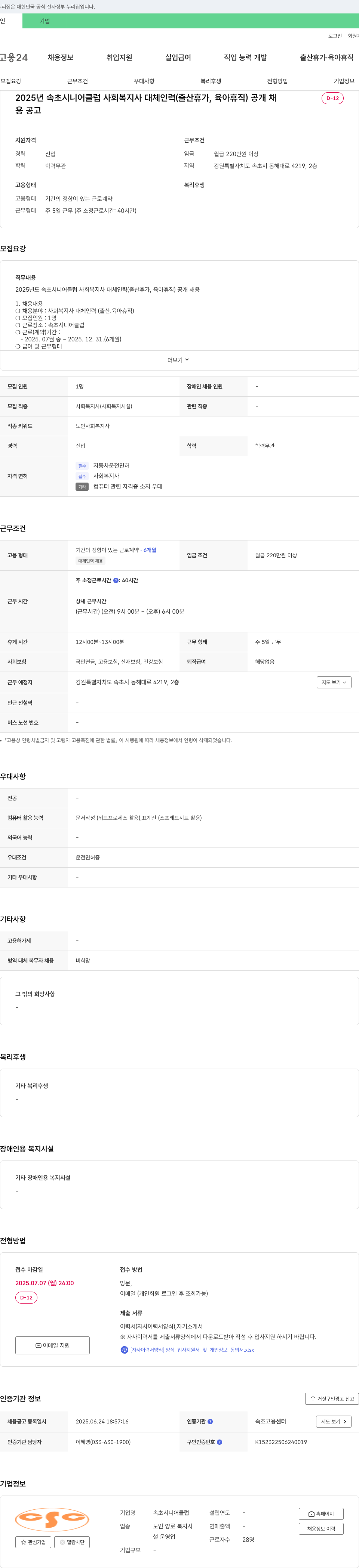Screen dimensions: 359x1568
Task: Click the 노인사회복지사 keyword value
Action: [x=93, y=426]
